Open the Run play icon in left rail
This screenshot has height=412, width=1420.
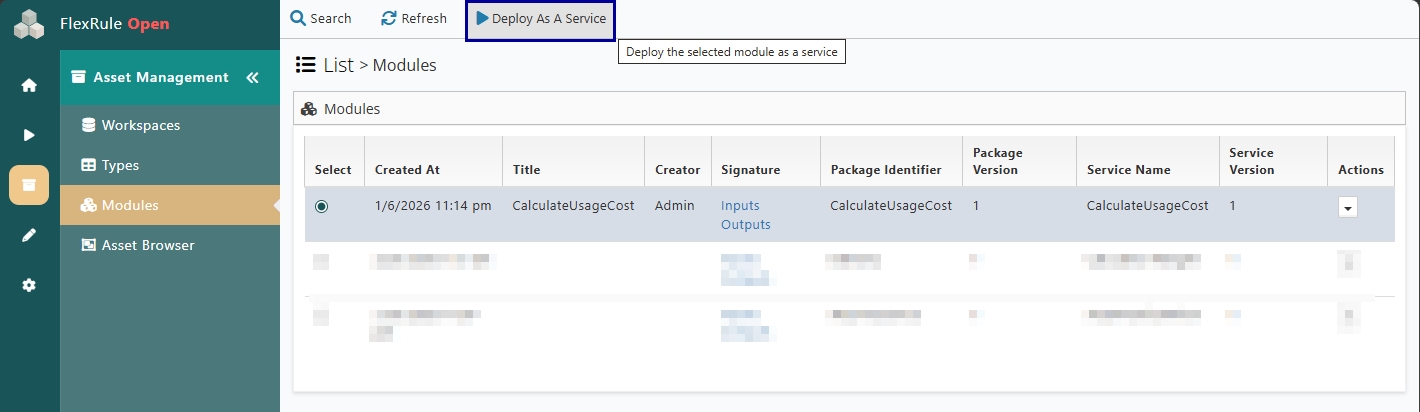point(29,135)
